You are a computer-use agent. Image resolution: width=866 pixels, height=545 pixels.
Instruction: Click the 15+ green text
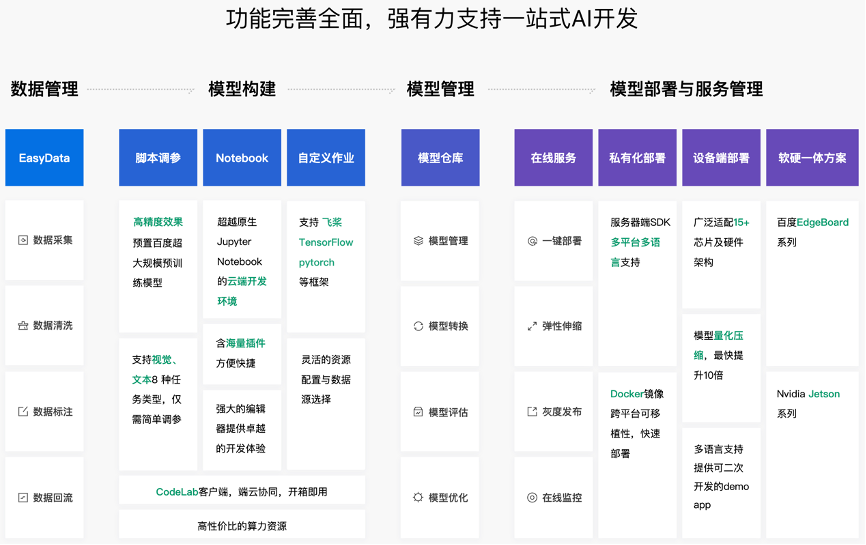(x=742, y=222)
